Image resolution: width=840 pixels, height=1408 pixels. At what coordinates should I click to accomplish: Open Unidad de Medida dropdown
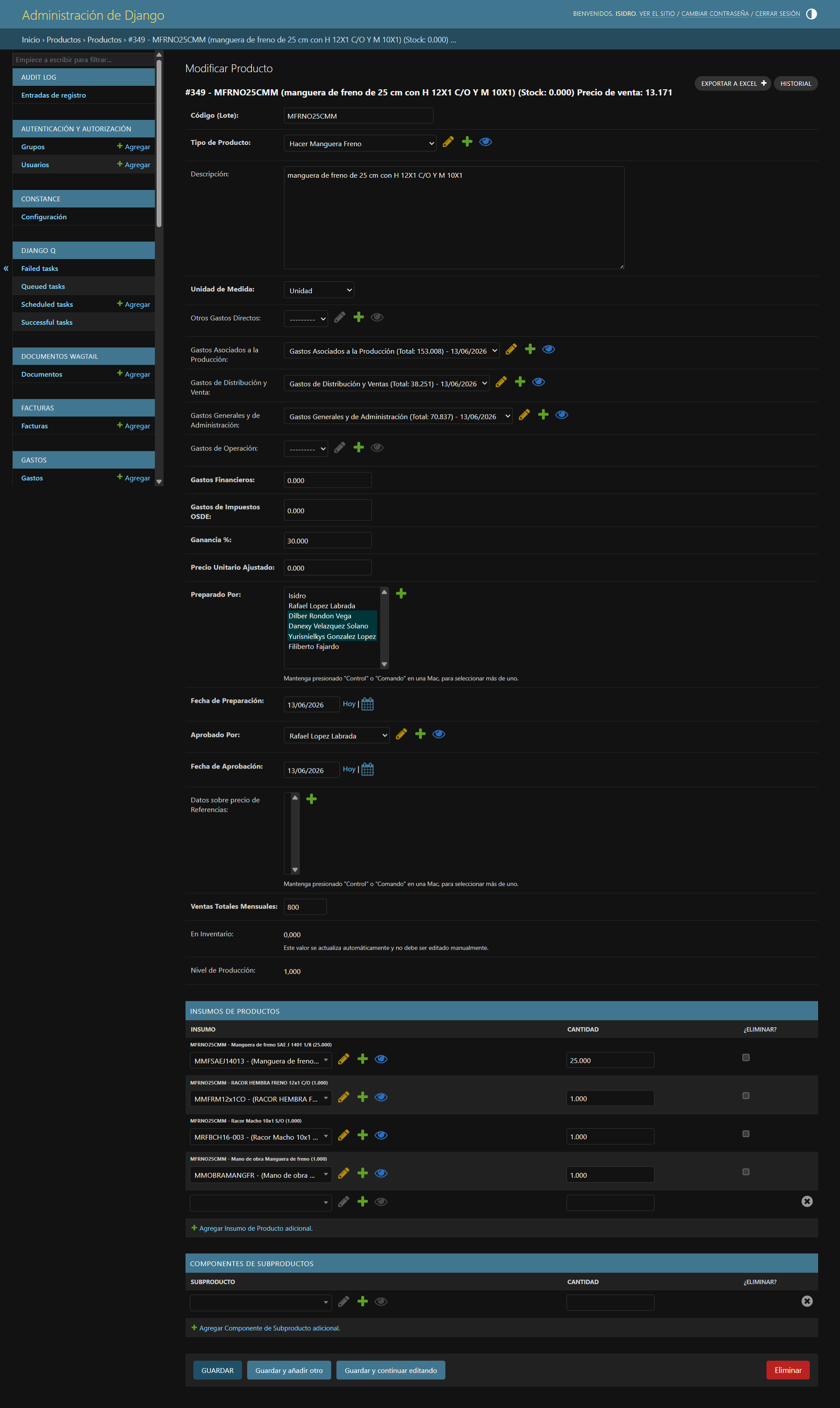click(319, 290)
